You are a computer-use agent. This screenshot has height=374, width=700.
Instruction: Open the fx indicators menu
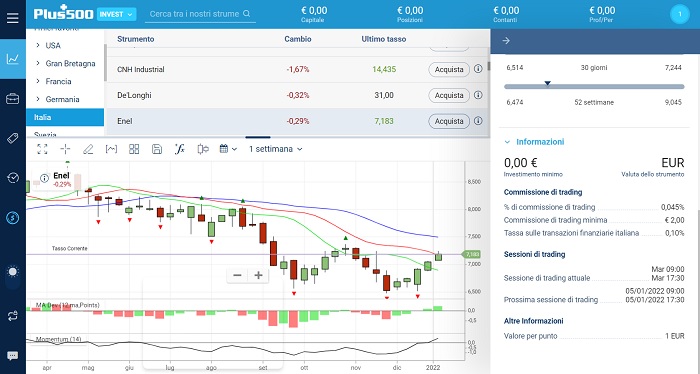[179, 149]
